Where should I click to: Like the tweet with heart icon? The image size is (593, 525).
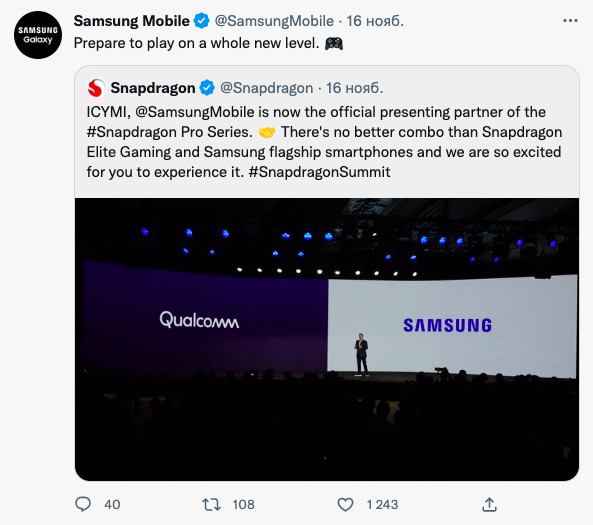click(345, 505)
